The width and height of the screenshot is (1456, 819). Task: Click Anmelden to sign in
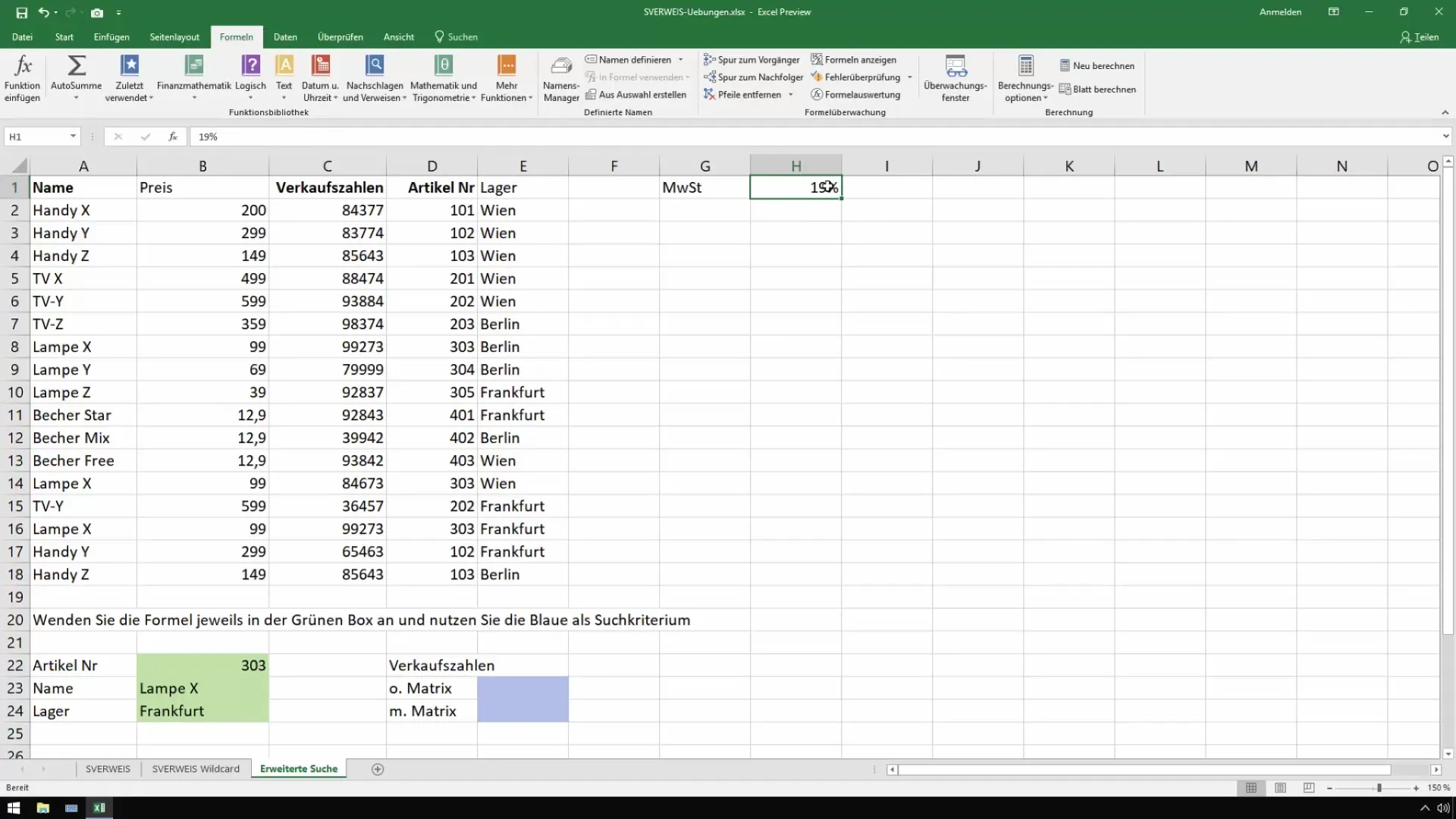coord(1280,12)
